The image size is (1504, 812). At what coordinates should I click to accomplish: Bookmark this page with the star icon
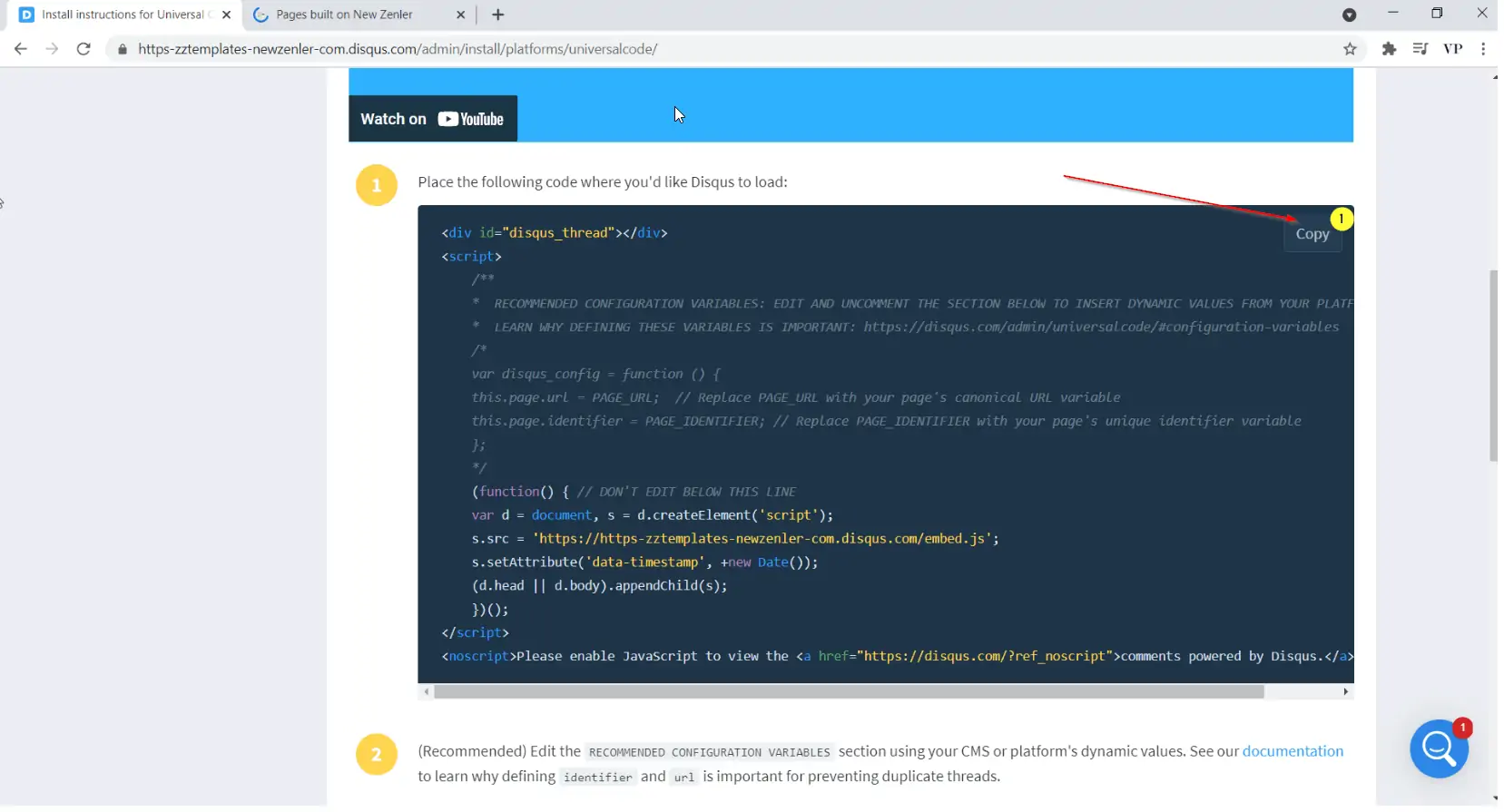click(x=1350, y=49)
